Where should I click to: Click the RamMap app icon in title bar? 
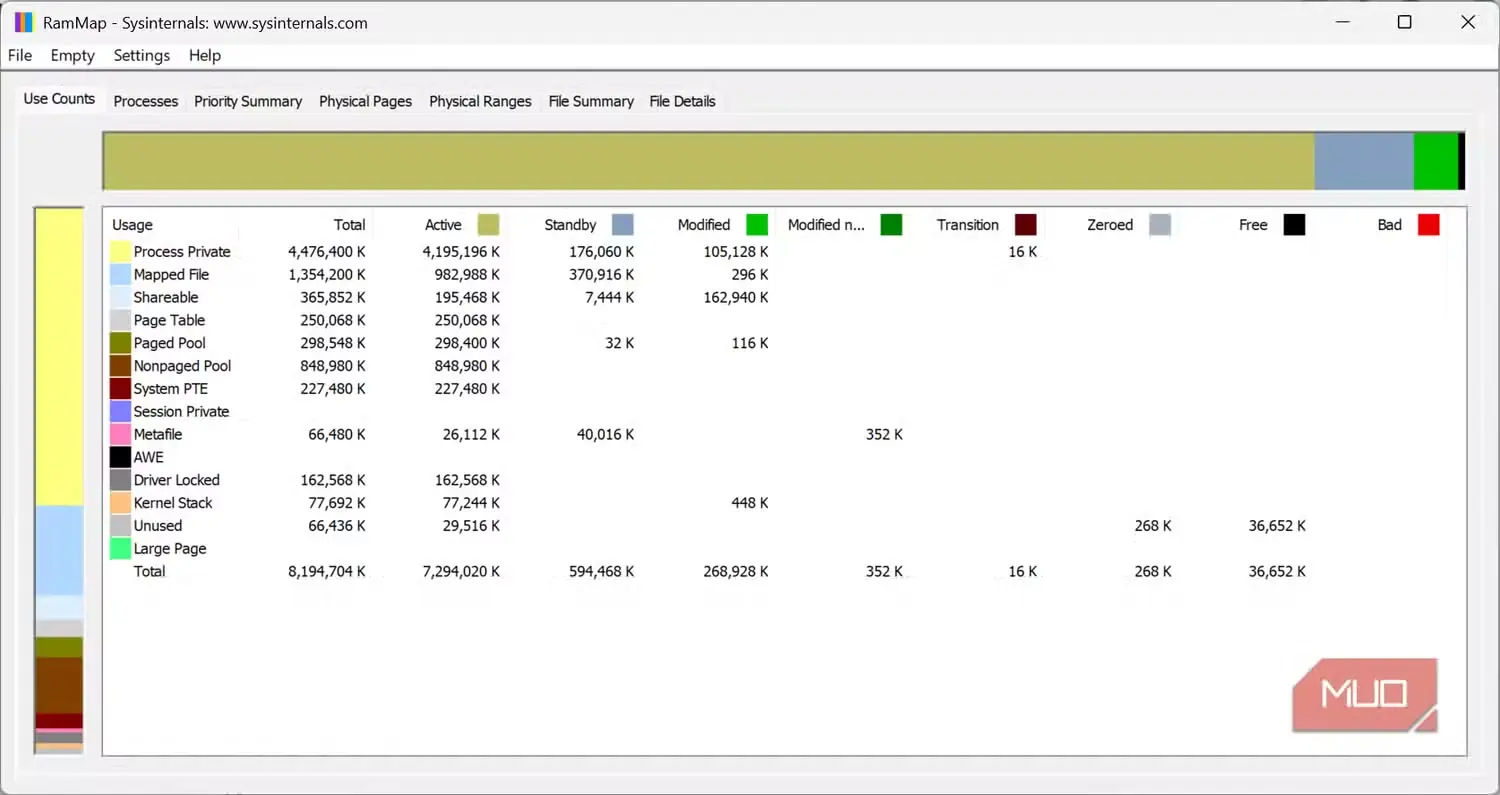coord(24,22)
